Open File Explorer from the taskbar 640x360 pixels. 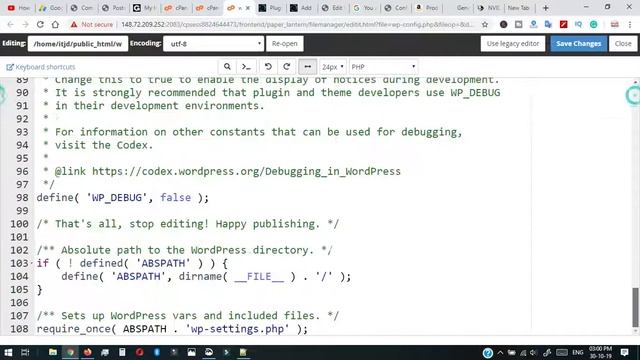(53, 352)
